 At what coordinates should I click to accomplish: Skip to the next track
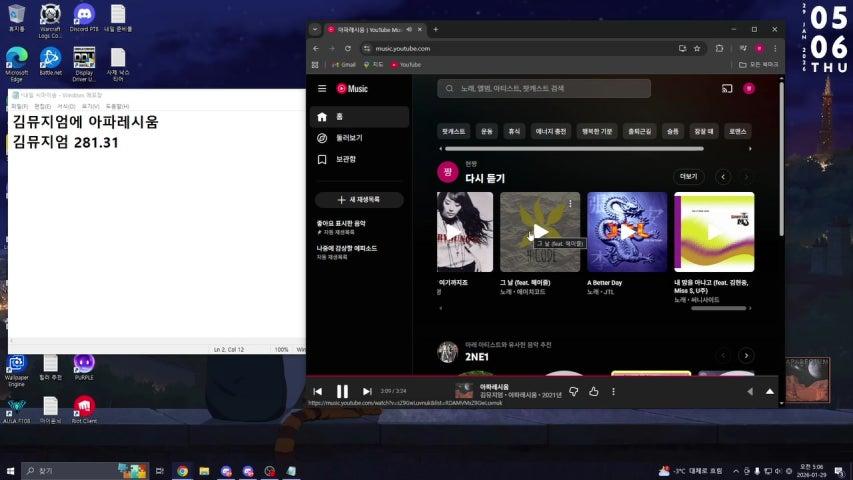(367, 391)
